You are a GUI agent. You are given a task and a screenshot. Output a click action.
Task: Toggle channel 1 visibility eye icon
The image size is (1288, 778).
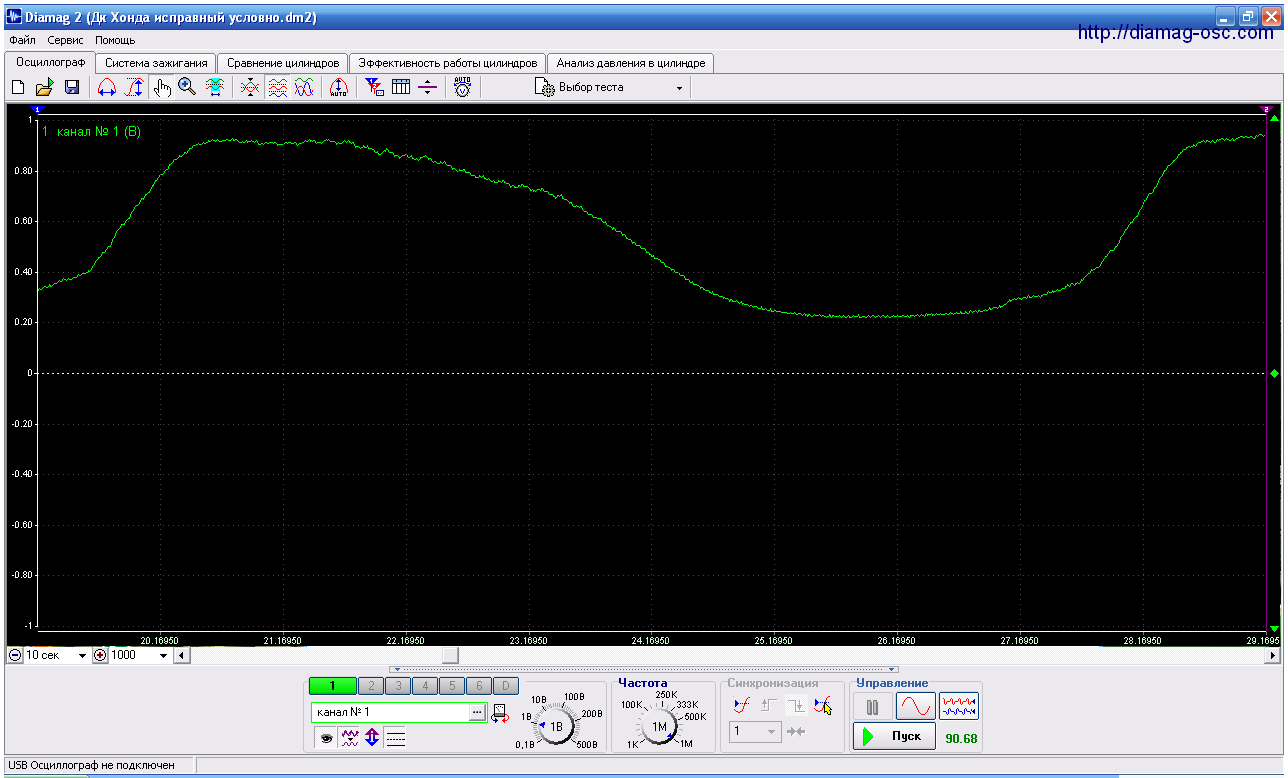pos(326,738)
